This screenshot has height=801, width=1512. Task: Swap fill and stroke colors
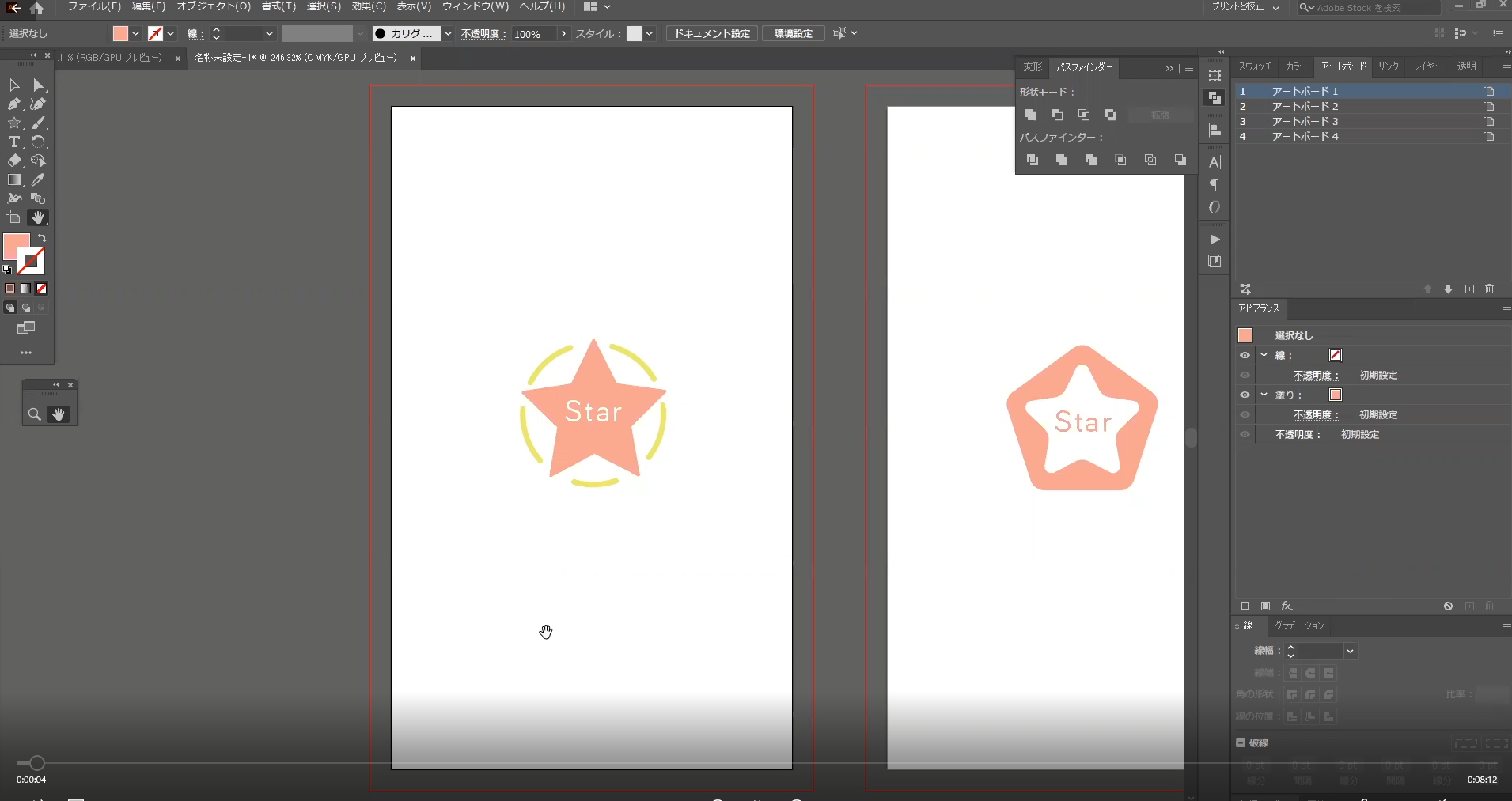pos(43,238)
